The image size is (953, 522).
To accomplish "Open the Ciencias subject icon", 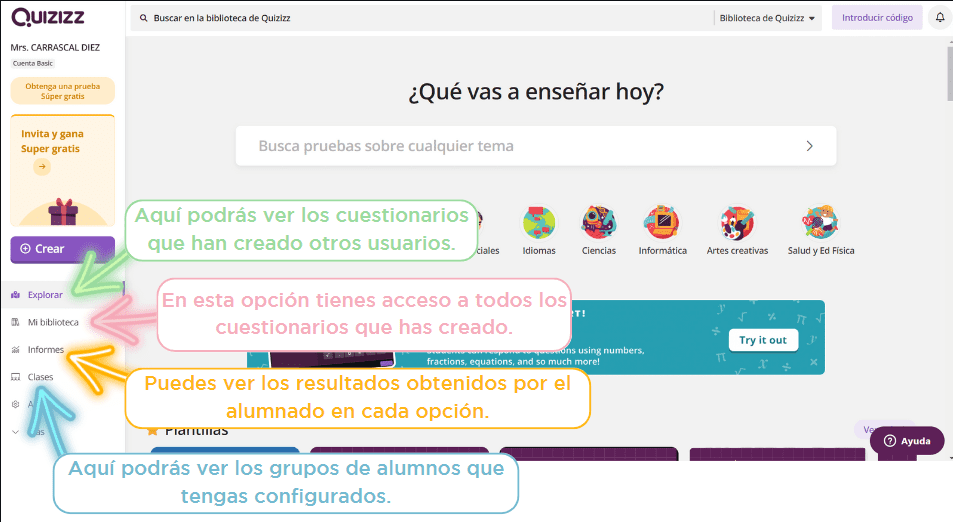I will tap(599, 222).
